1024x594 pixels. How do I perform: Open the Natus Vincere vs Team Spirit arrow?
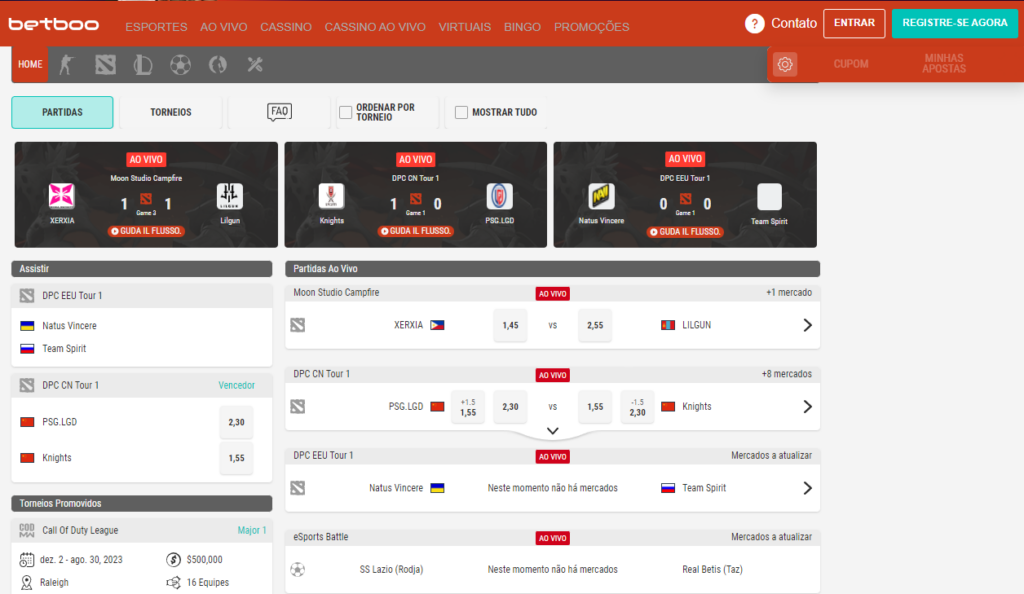coord(807,488)
